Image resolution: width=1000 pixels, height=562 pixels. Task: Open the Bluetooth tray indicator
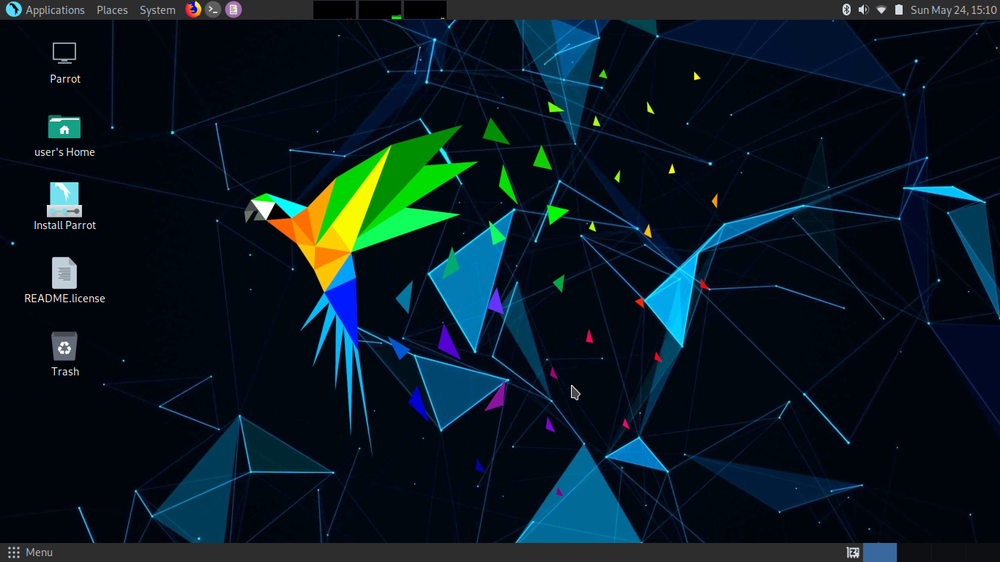[846, 10]
